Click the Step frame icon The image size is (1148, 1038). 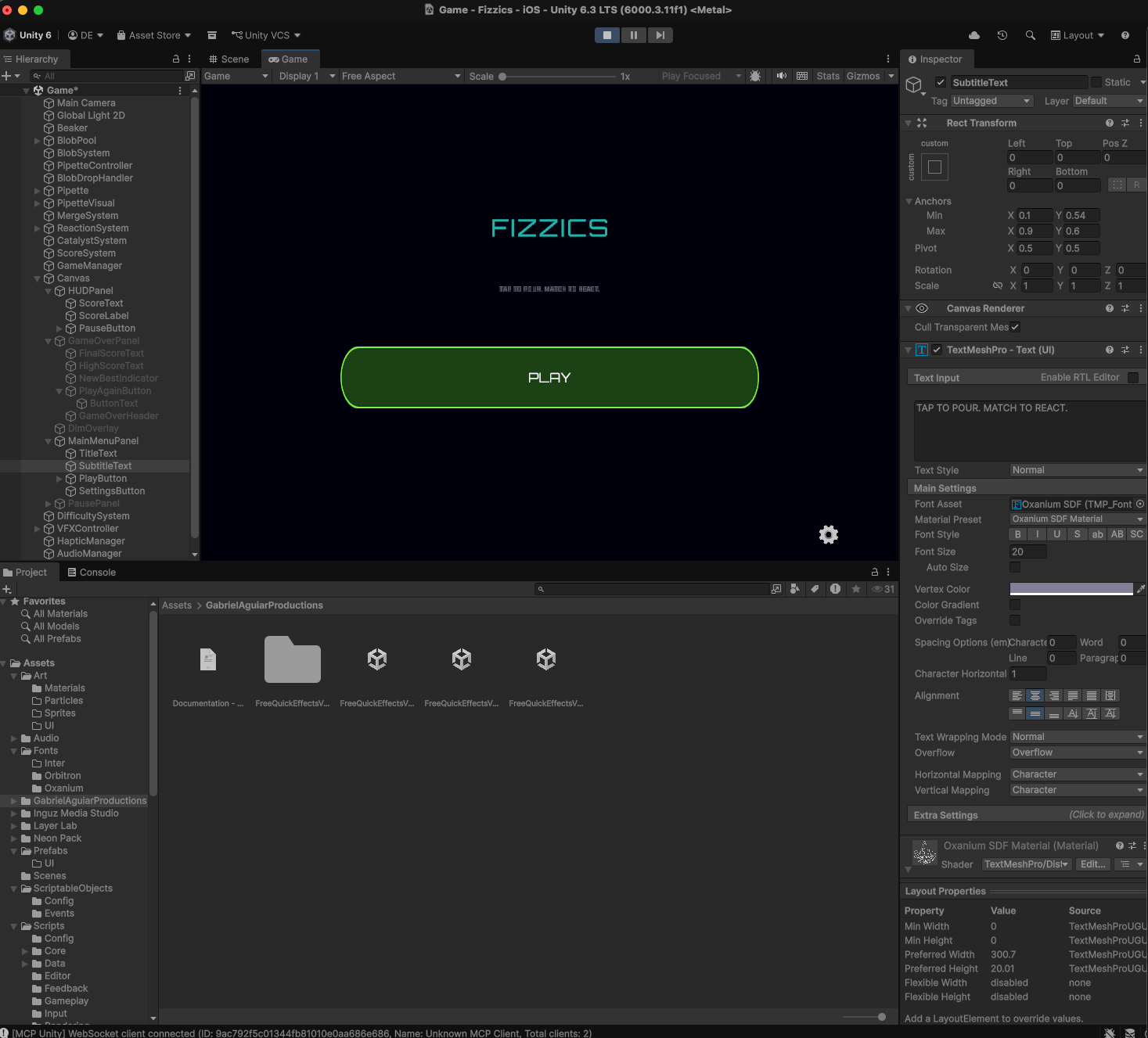[x=659, y=34]
